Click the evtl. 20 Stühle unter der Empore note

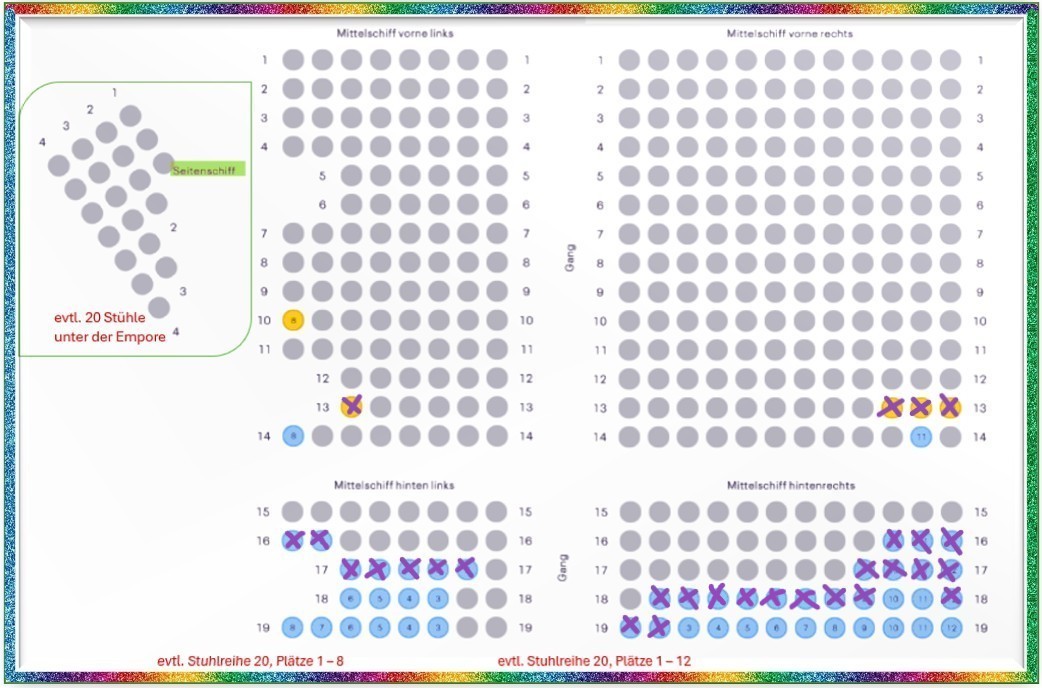point(108,325)
